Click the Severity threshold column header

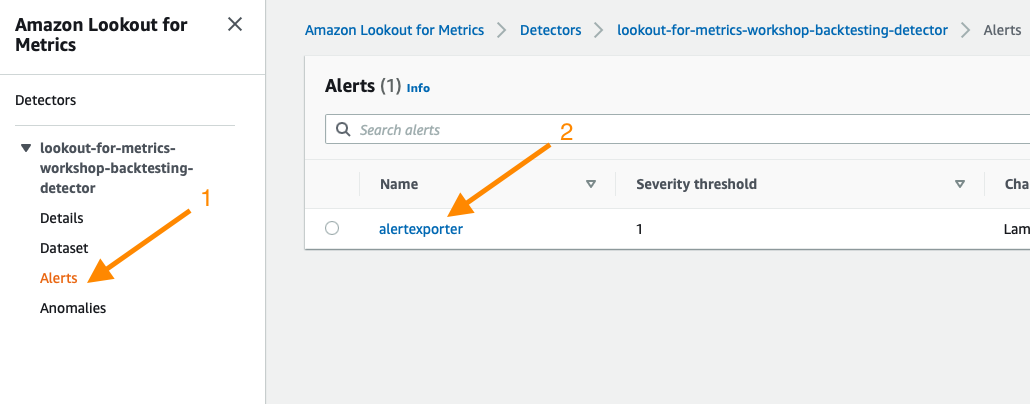click(696, 185)
